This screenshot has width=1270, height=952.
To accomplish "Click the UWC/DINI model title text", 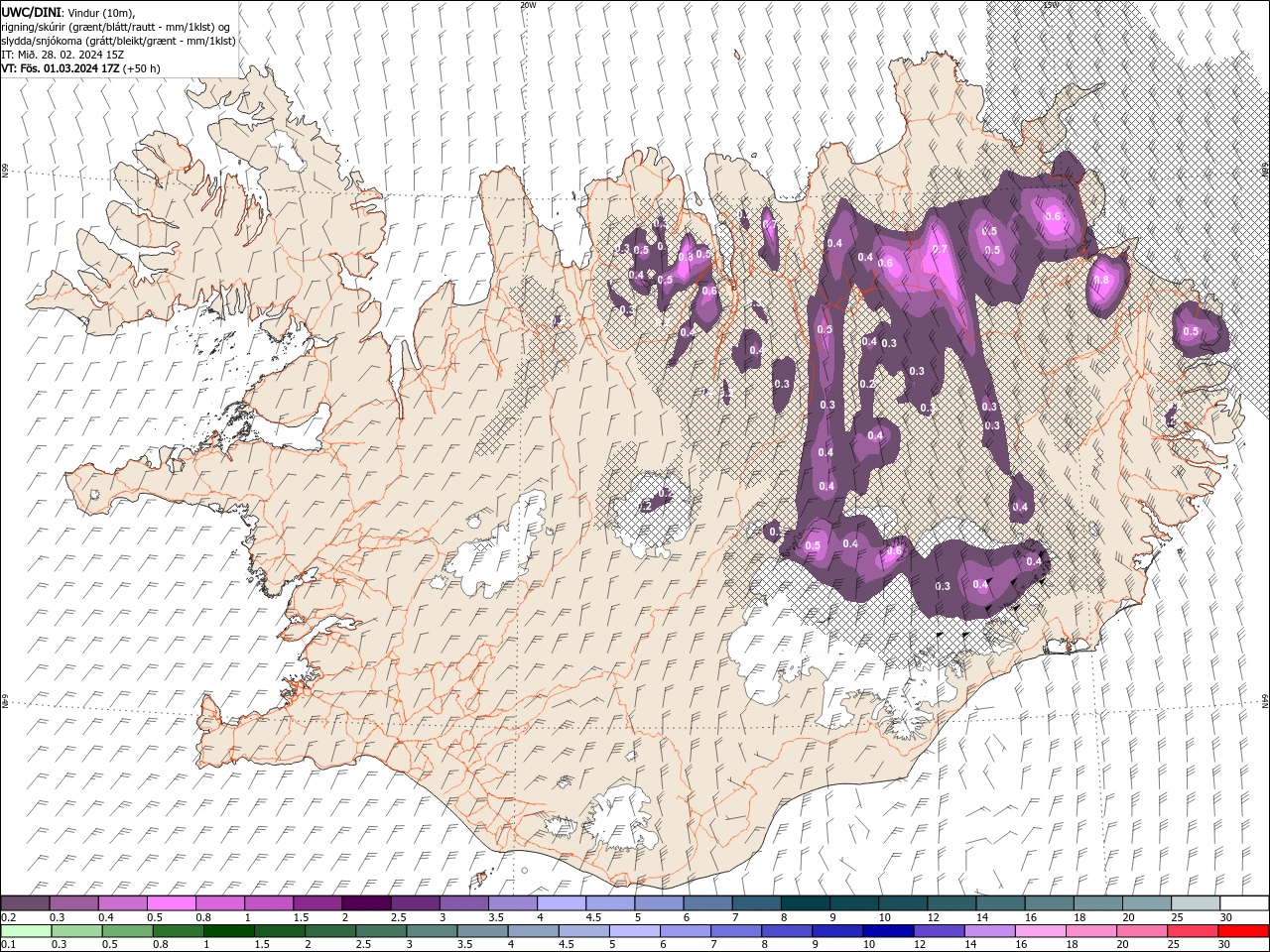I will click(x=31, y=11).
